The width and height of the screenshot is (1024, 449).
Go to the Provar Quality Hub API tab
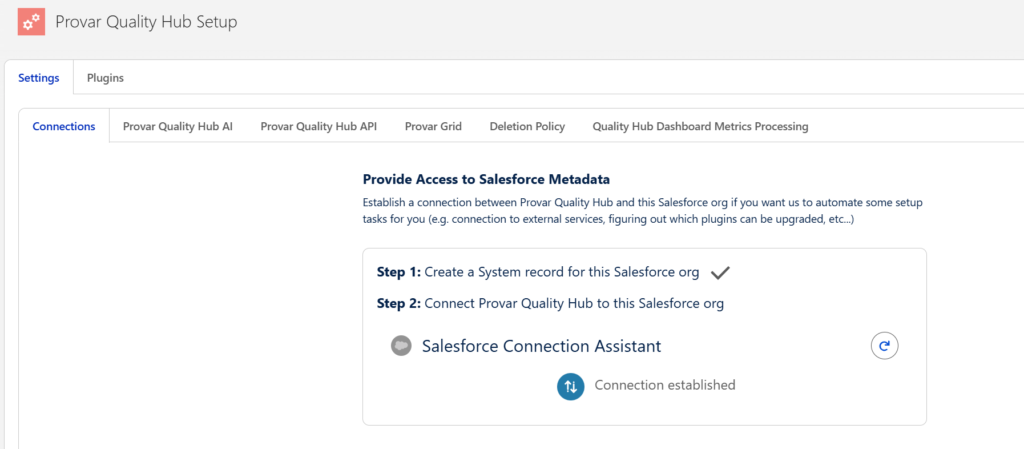coord(319,127)
